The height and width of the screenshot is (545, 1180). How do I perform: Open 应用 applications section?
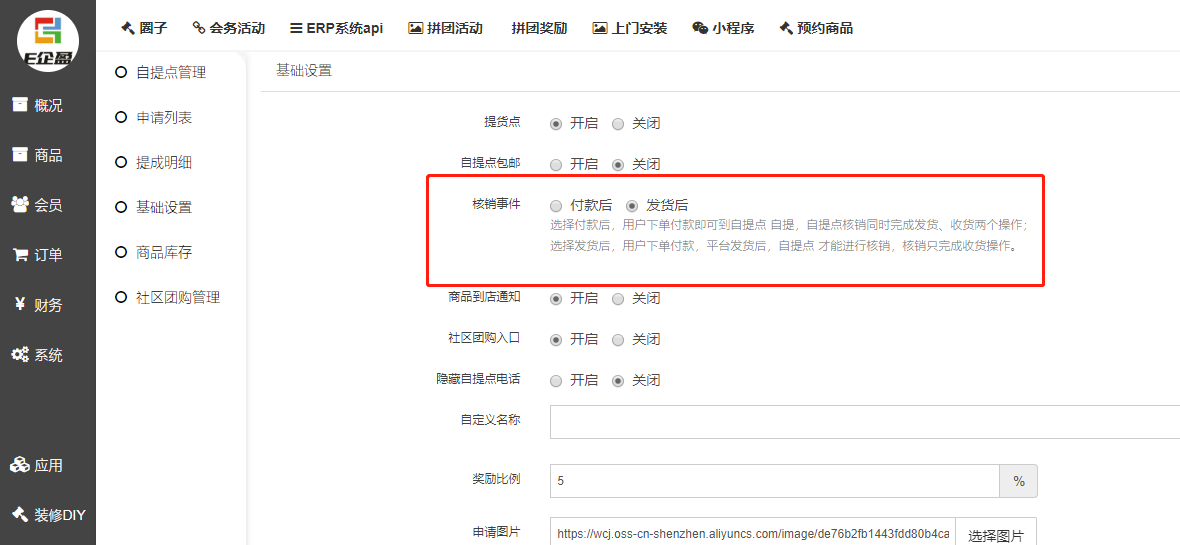tap(38, 465)
